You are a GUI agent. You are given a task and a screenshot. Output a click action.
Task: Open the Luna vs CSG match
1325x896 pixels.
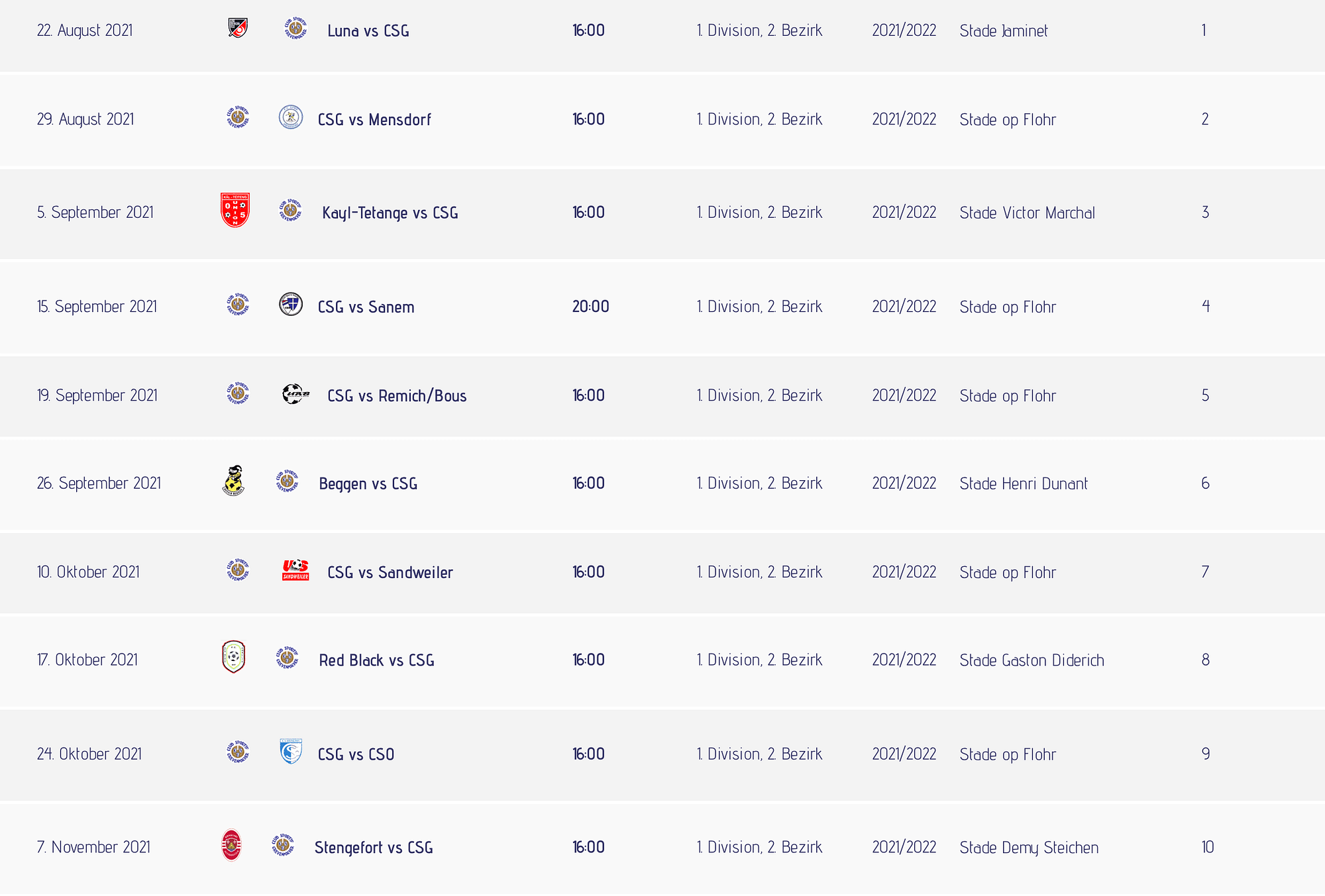pos(368,31)
